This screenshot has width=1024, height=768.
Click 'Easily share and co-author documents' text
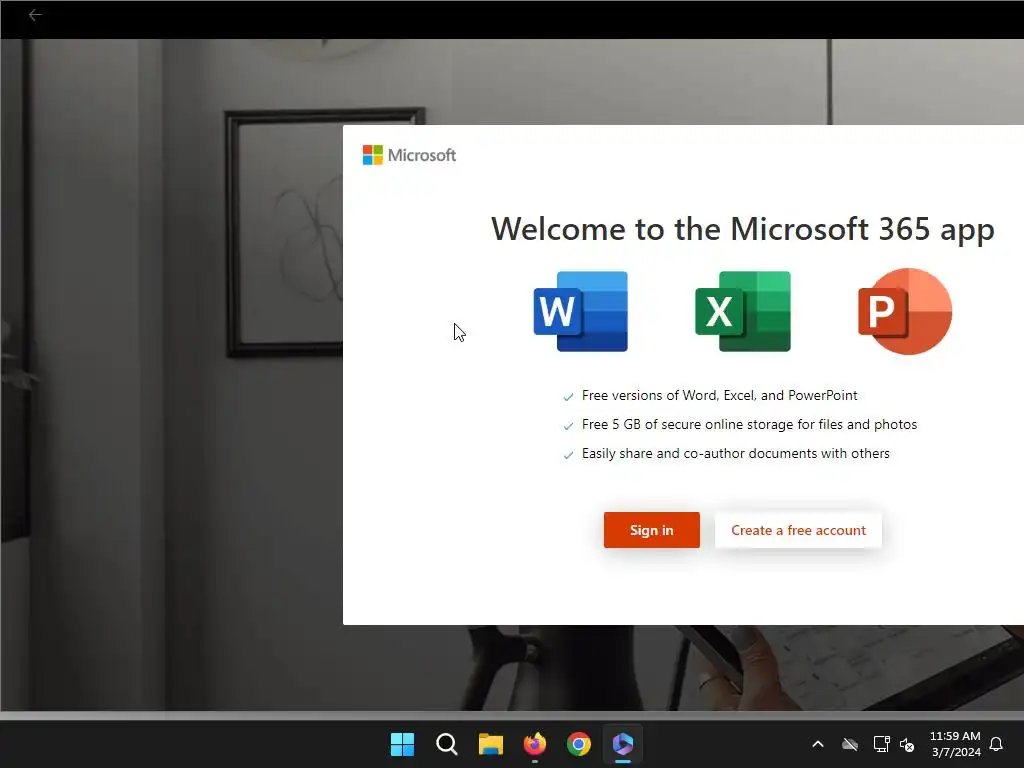pos(736,453)
